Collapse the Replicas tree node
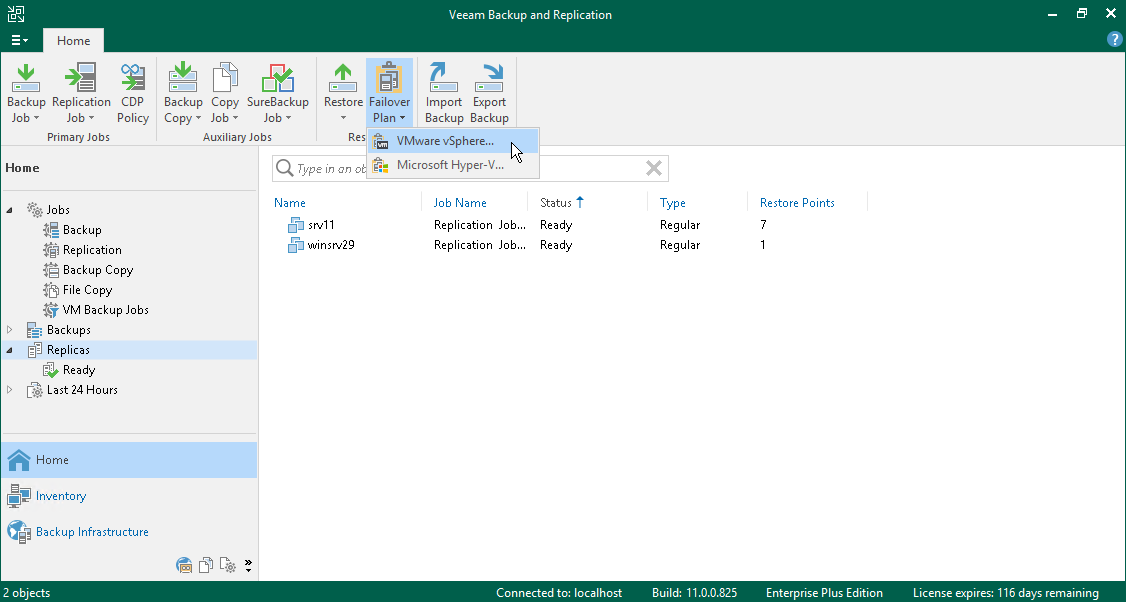The height and width of the screenshot is (602, 1126). pos(9,350)
